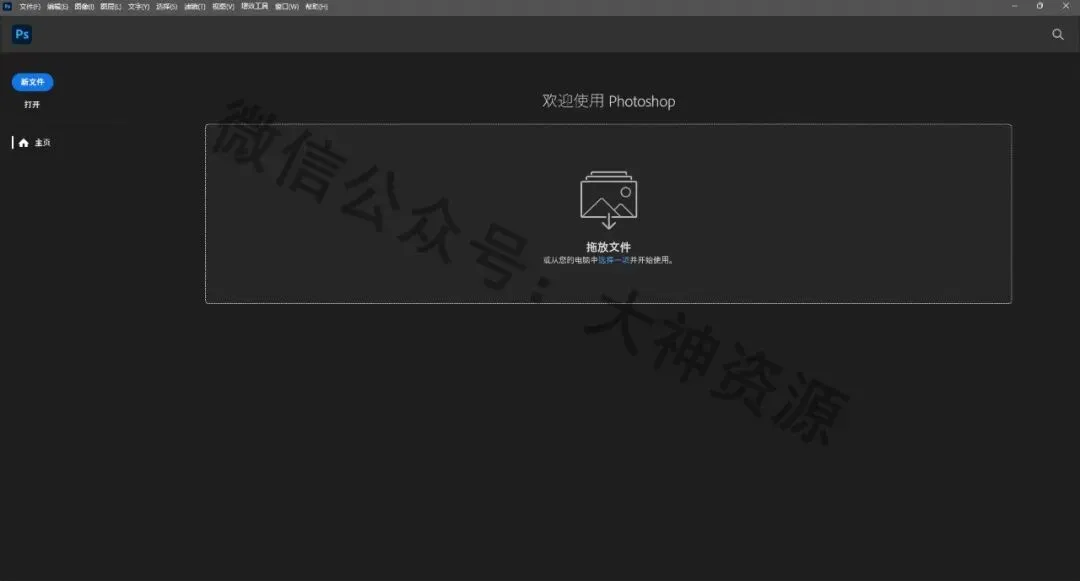The image size is (1080, 581).
Task: Open the 文件(F) menu
Action: pyautogui.click(x=30, y=6)
